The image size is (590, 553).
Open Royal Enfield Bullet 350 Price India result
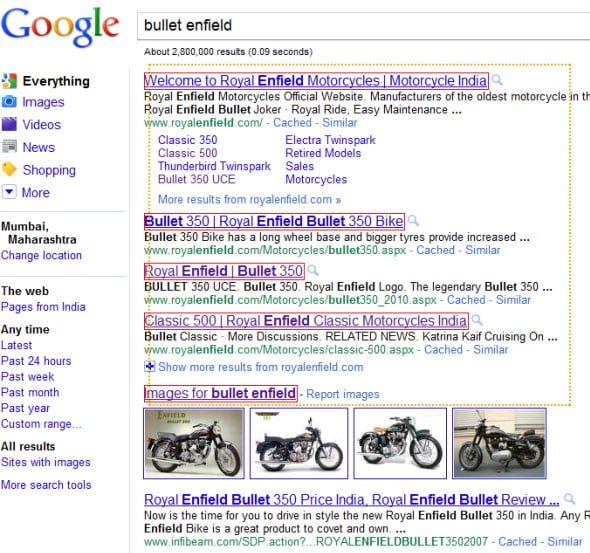(x=352, y=500)
